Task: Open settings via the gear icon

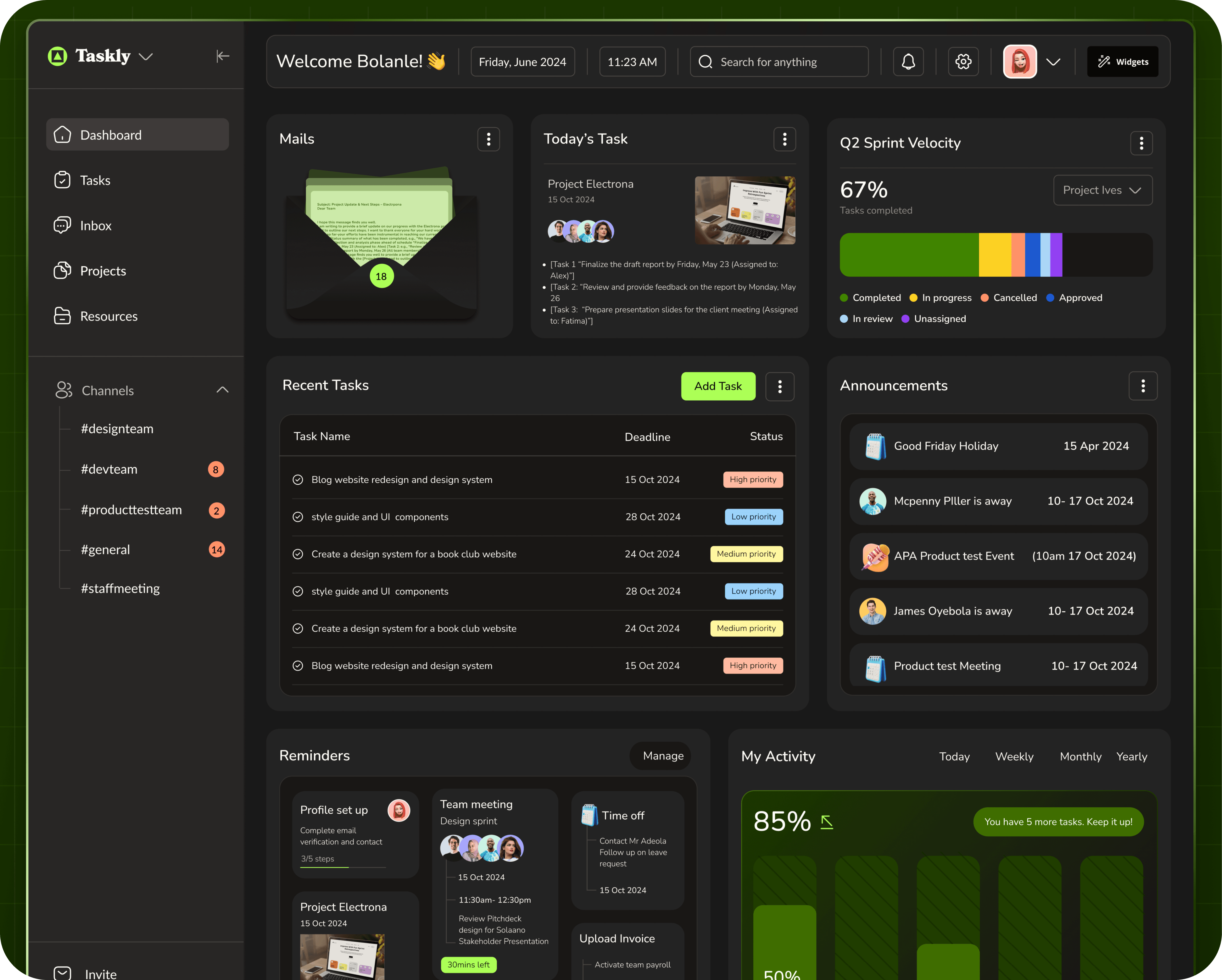Action: 963,62
